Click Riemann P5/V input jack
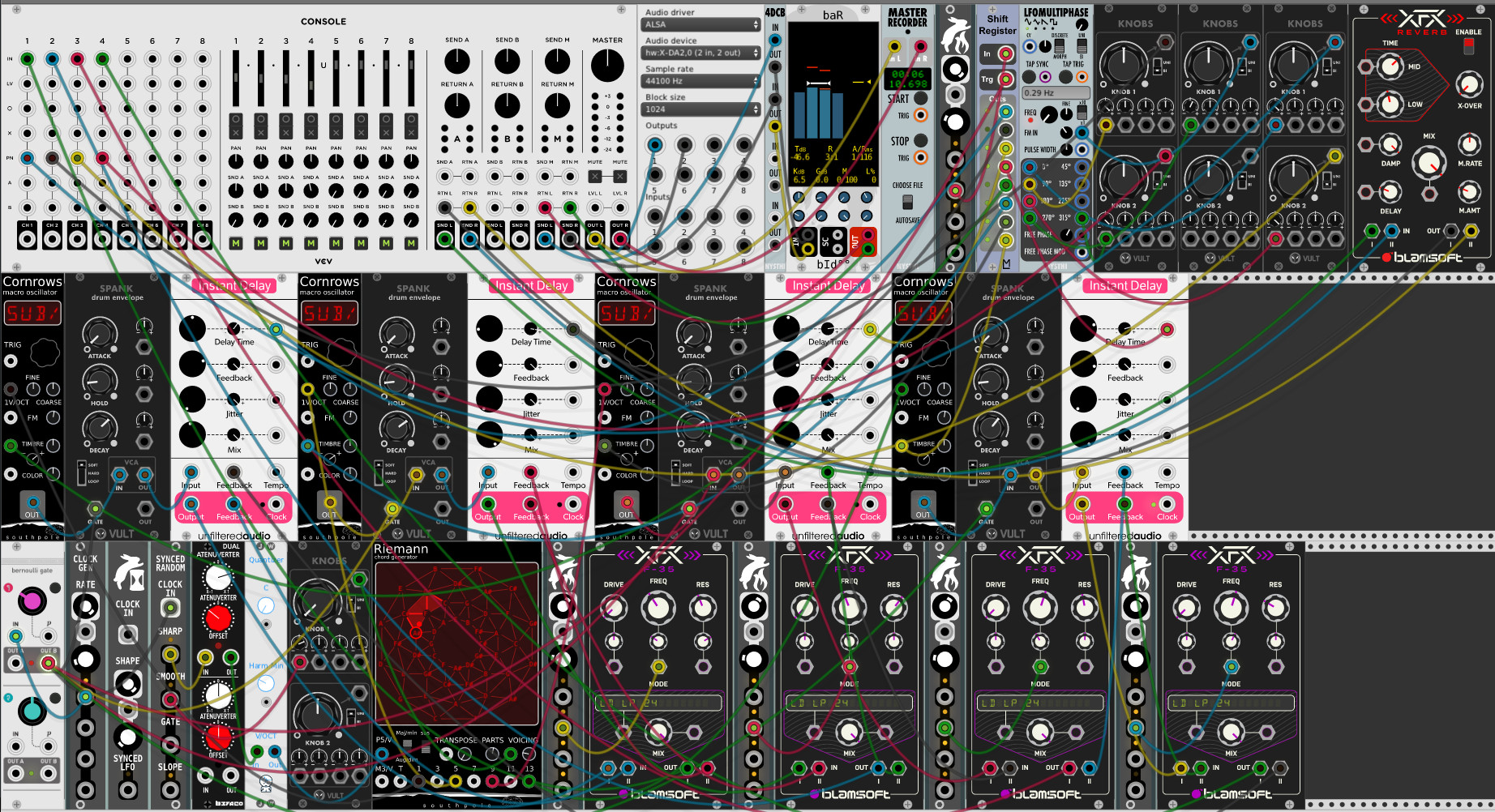 [382, 754]
